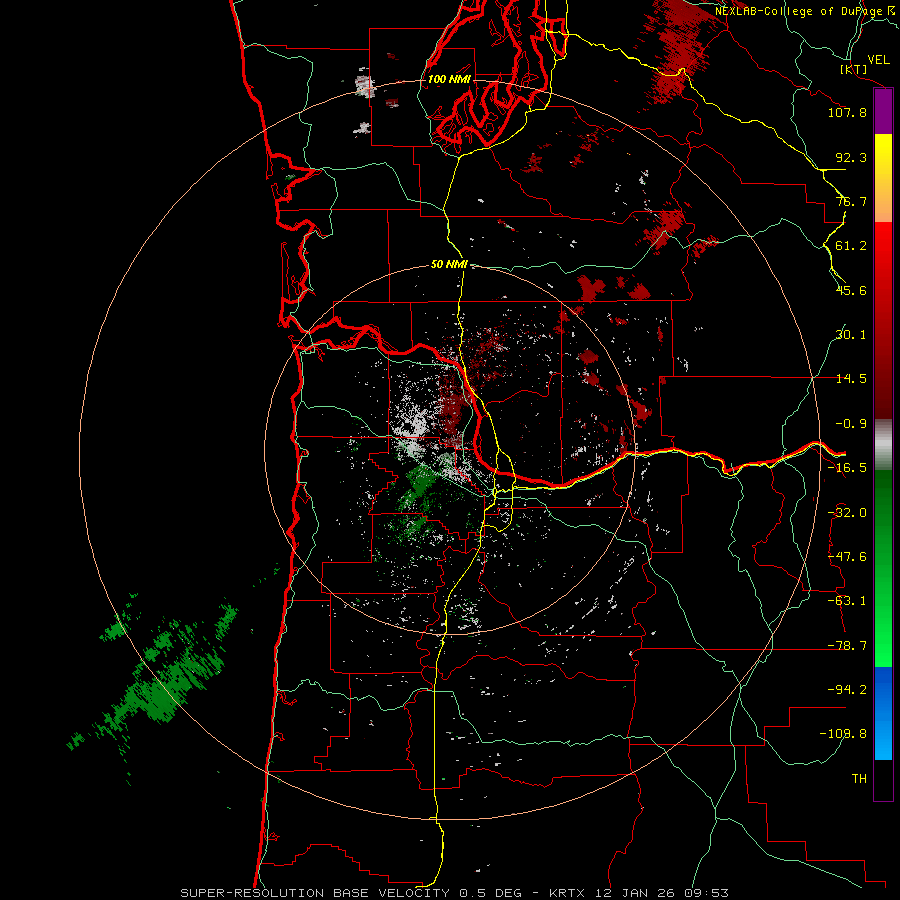This screenshot has width=900, height=900.
Task: Click the 14.5 velocity scale value
Action: pos(851,379)
